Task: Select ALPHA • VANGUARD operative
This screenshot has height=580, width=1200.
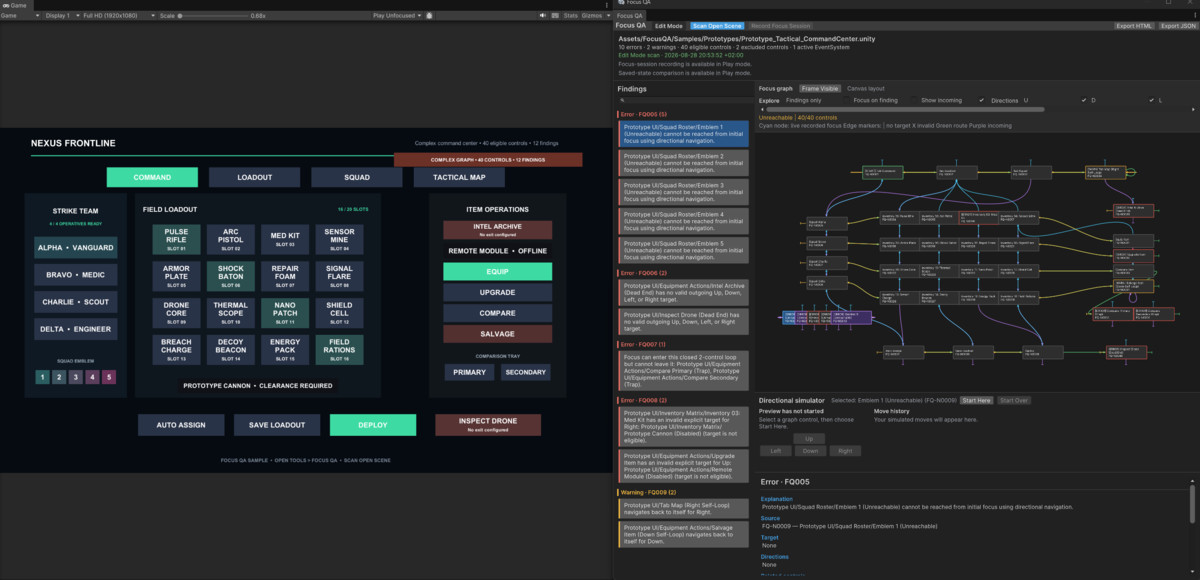Action: click(75, 247)
